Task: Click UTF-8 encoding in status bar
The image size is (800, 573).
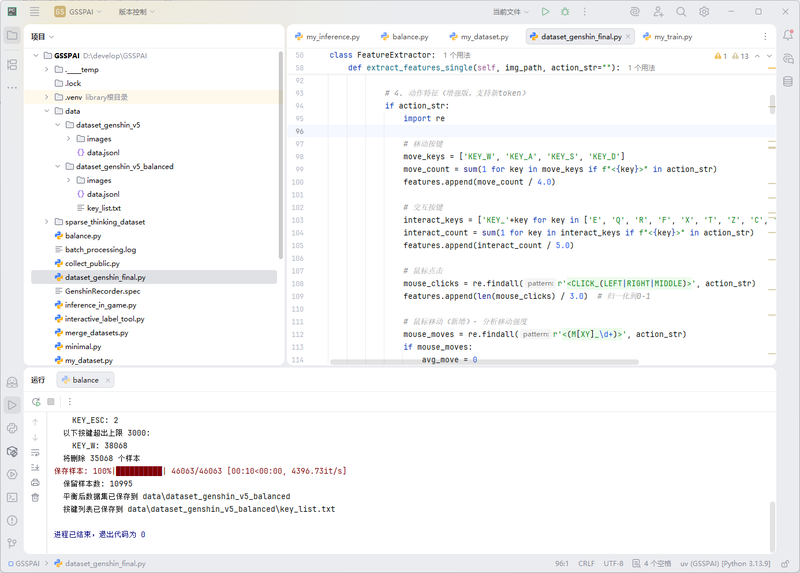Action: [x=614, y=563]
